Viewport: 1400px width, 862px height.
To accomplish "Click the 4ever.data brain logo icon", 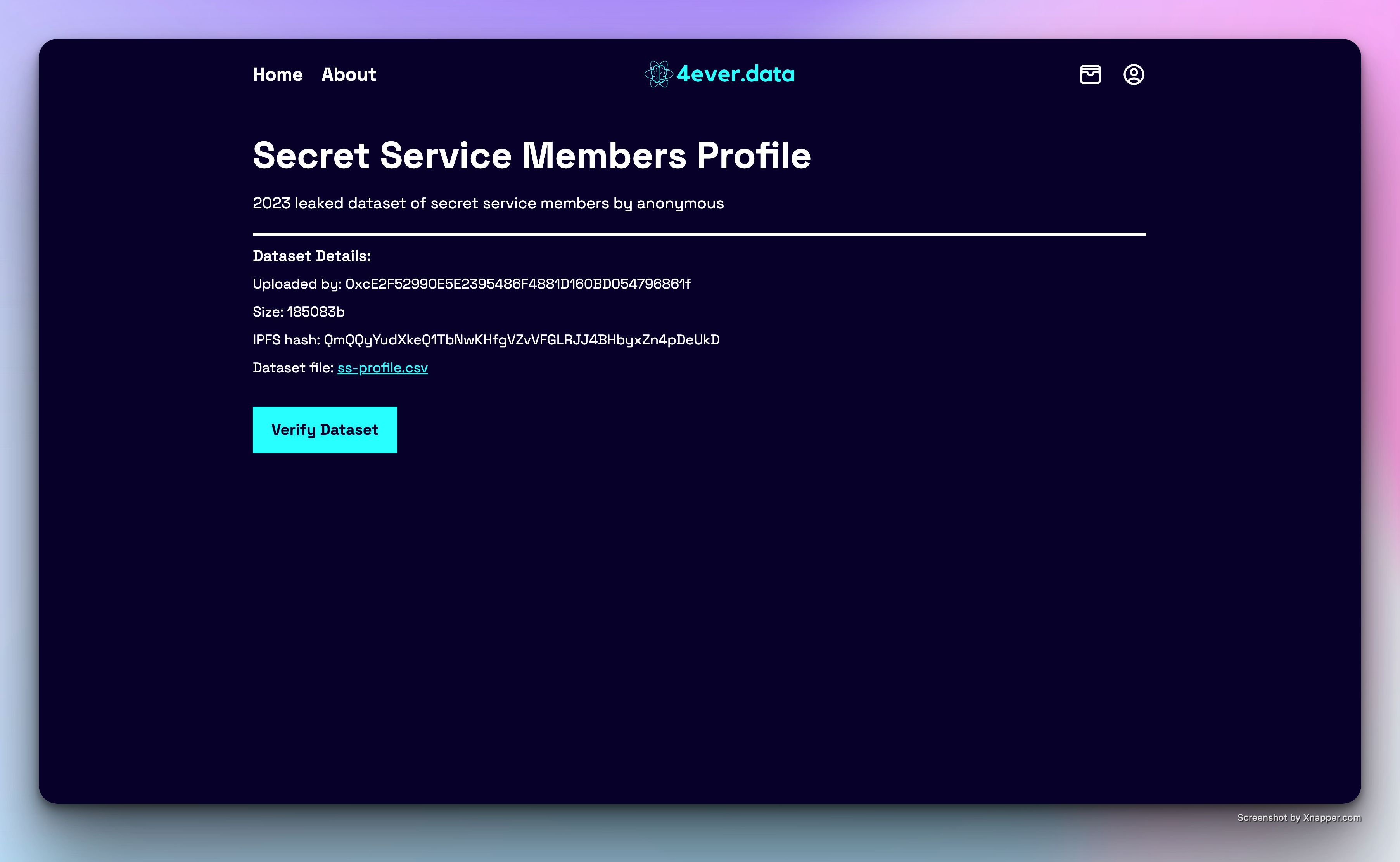I will [659, 74].
